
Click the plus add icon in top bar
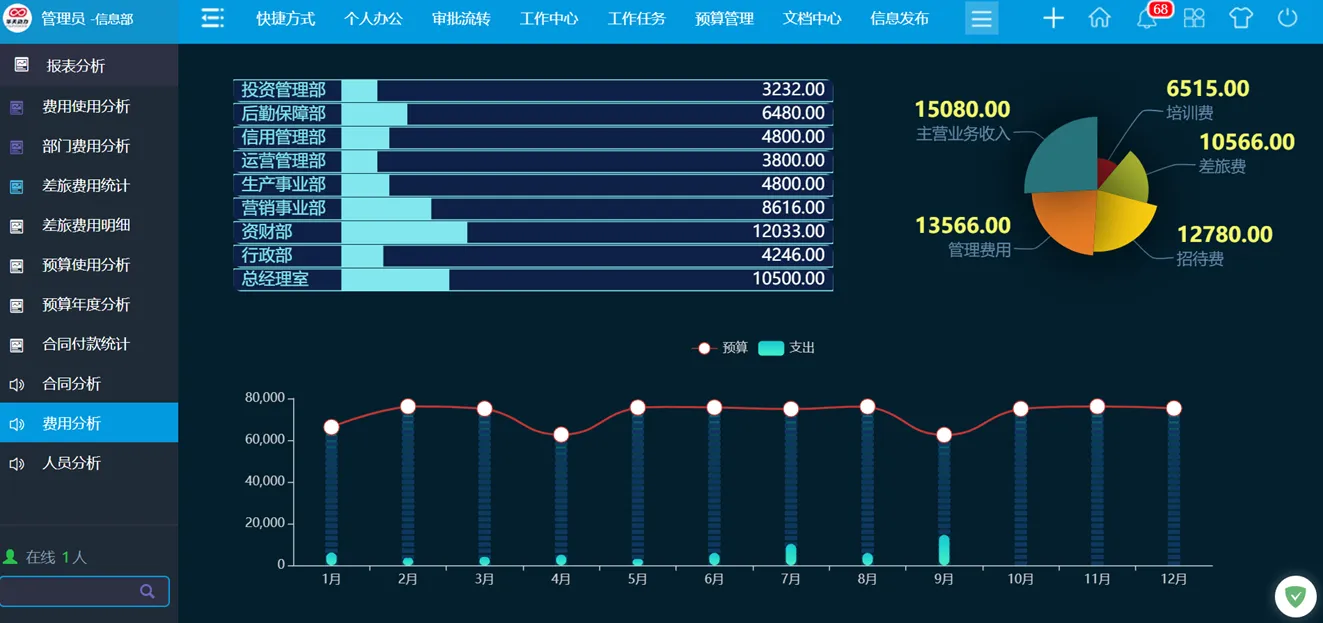point(1053,19)
